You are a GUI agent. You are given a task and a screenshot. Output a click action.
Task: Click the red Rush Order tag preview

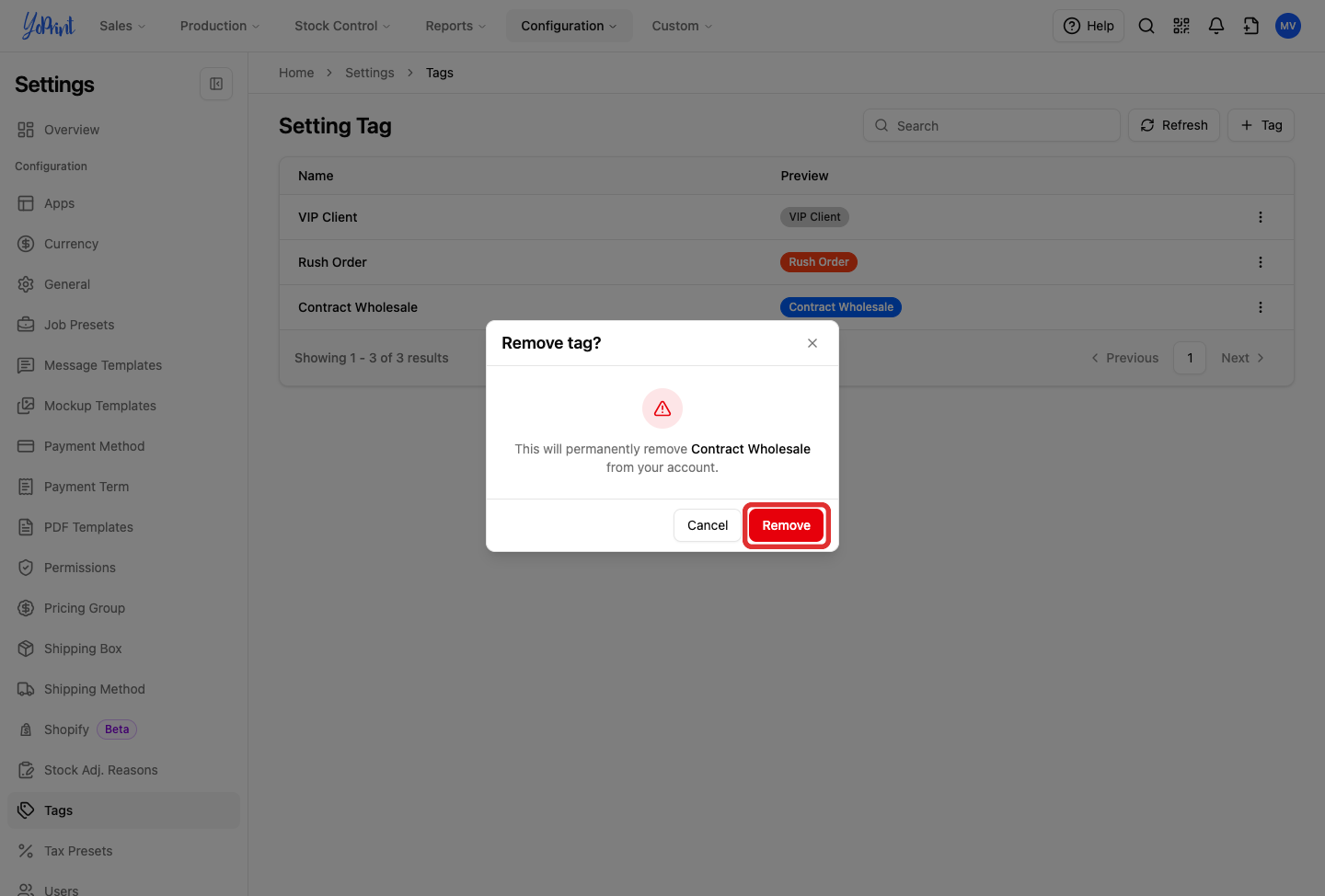819,262
